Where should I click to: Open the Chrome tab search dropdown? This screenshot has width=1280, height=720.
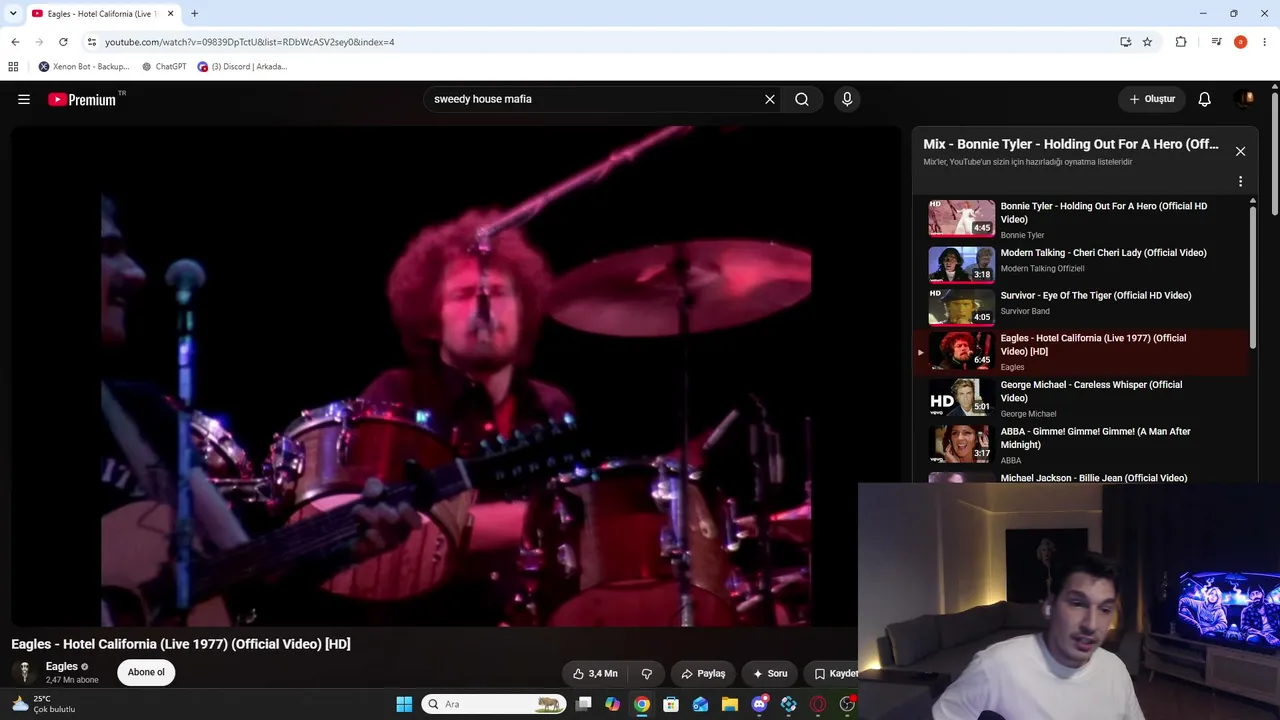click(13, 14)
